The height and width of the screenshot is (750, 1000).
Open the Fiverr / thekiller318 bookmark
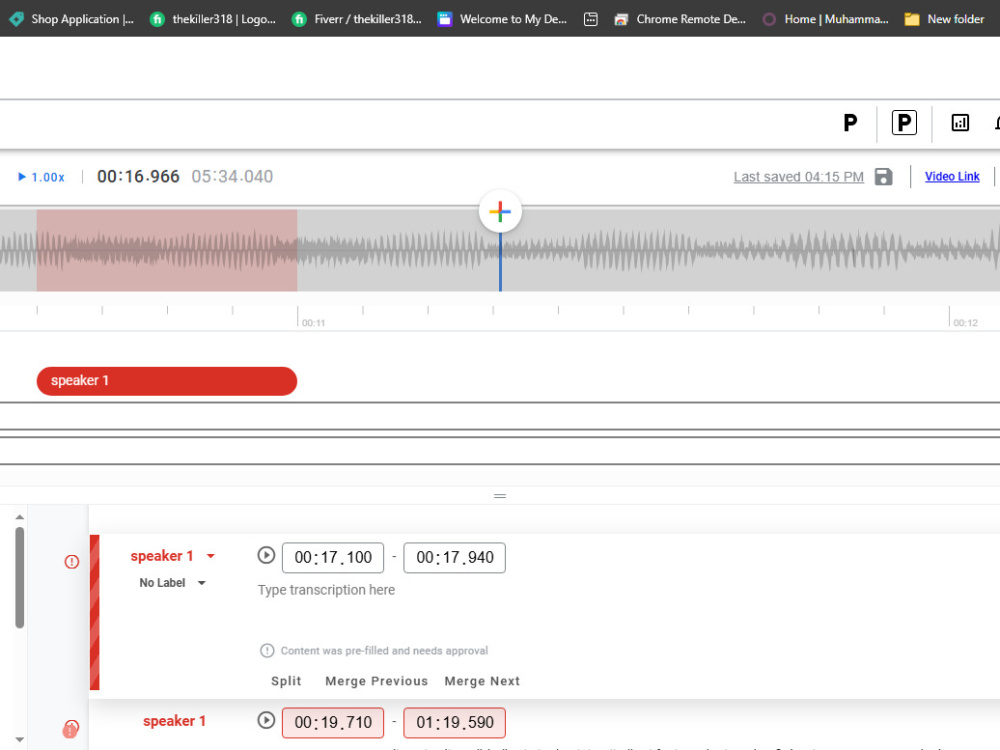[357, 19]
